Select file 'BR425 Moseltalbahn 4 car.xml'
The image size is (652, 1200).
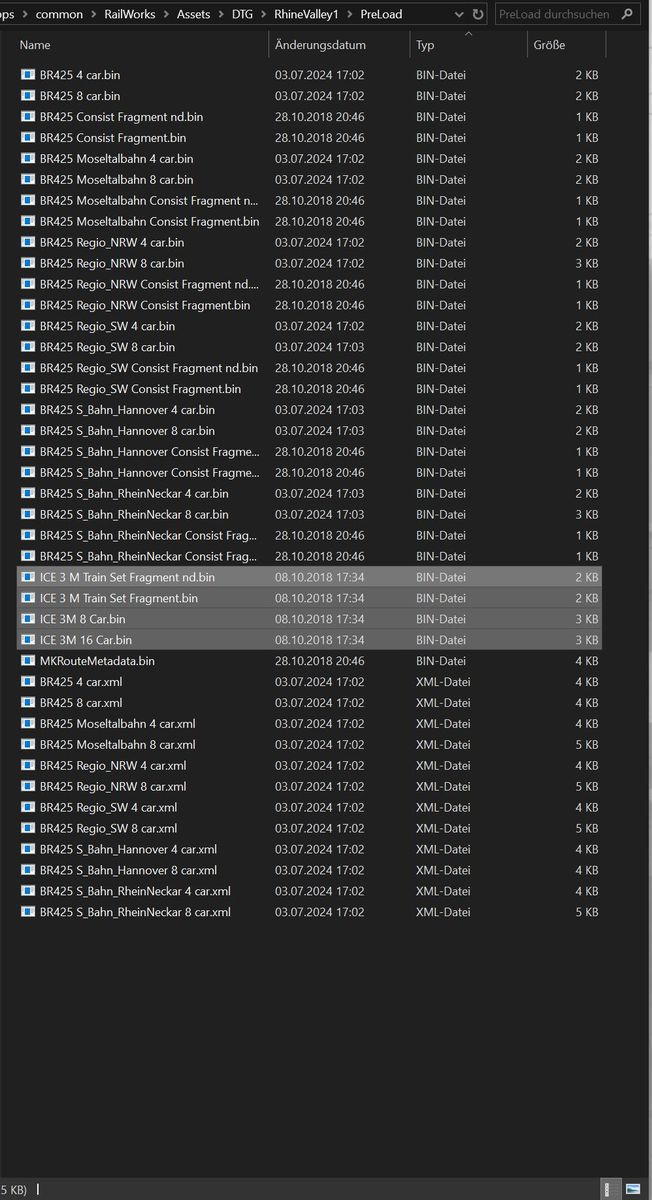(x=118, y=724)
